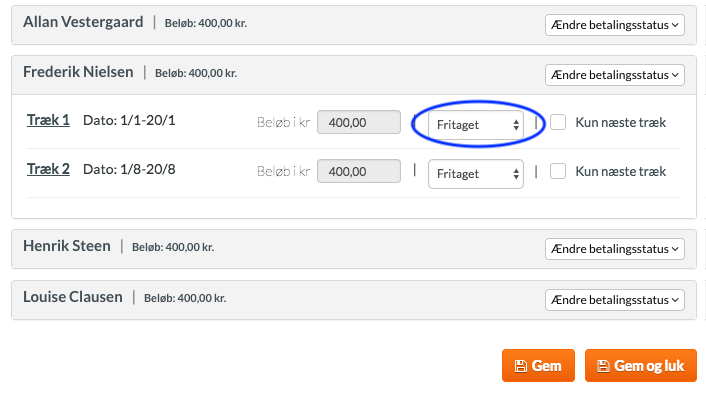Click chevron on Louise Clausen's betalingsstatus button
This screenshot has width=706, height=394.
click(x=675, y=300)
